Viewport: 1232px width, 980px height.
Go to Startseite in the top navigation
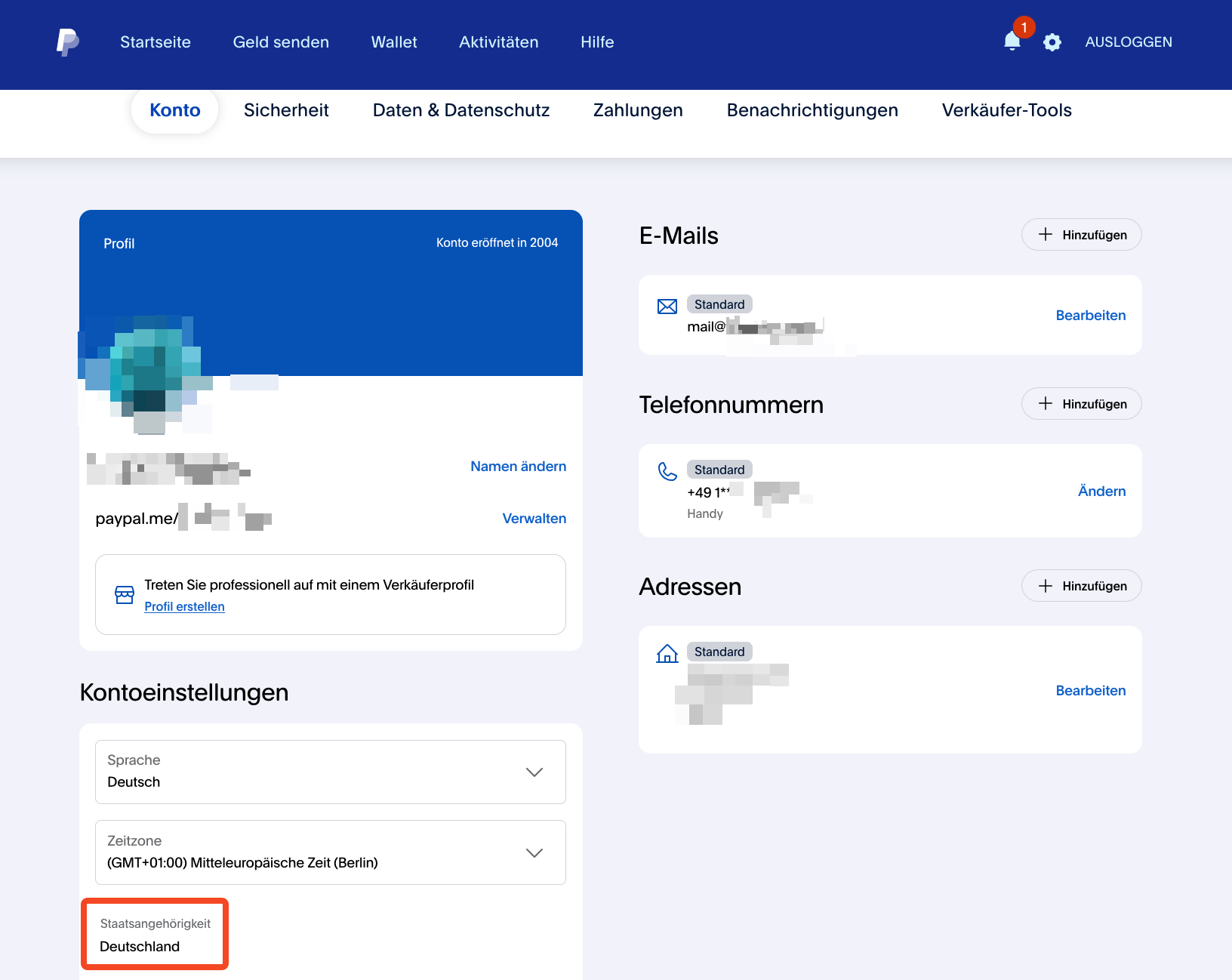(156, 42)
